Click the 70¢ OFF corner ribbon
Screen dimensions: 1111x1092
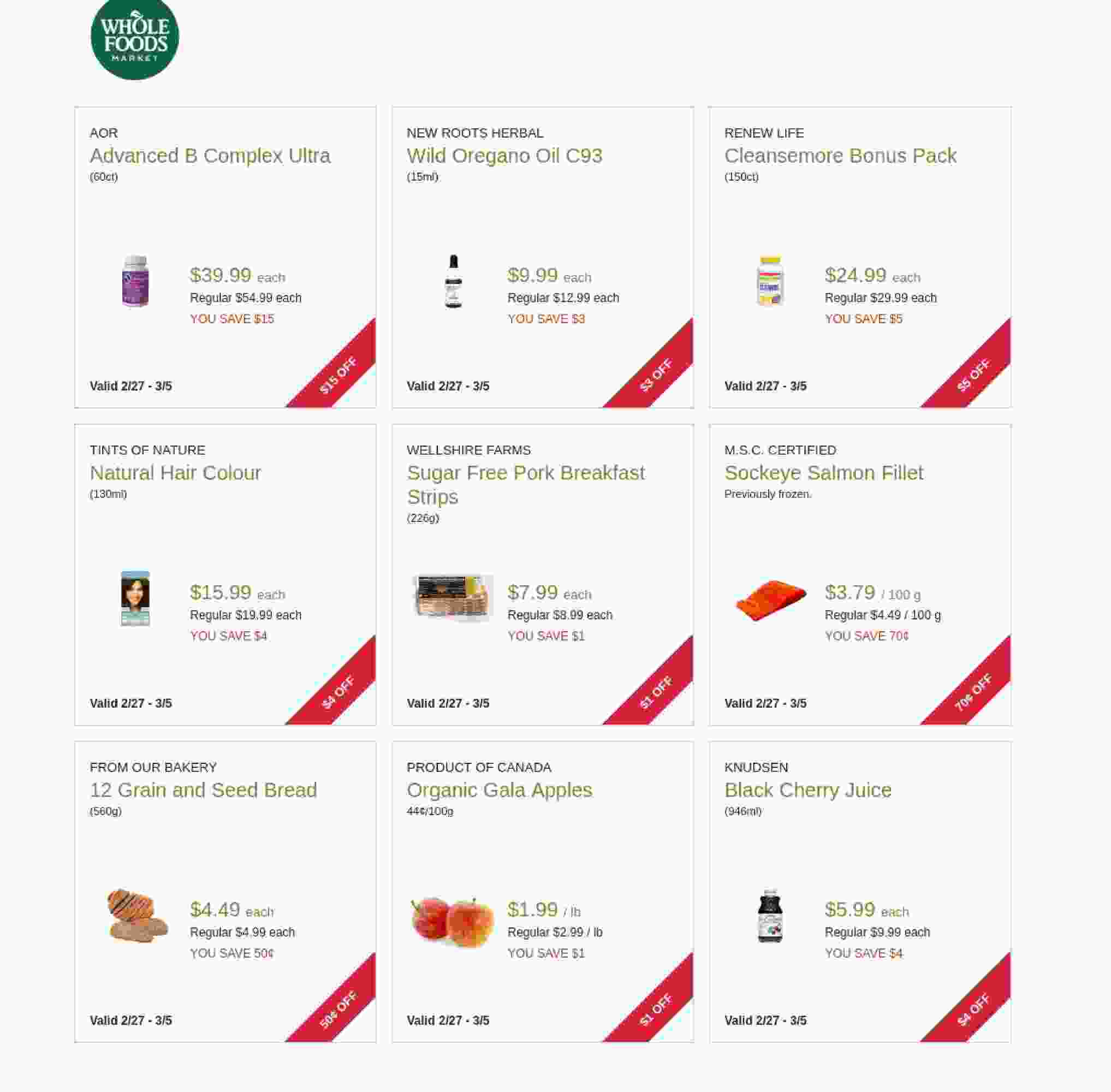[x=974, y=691]
